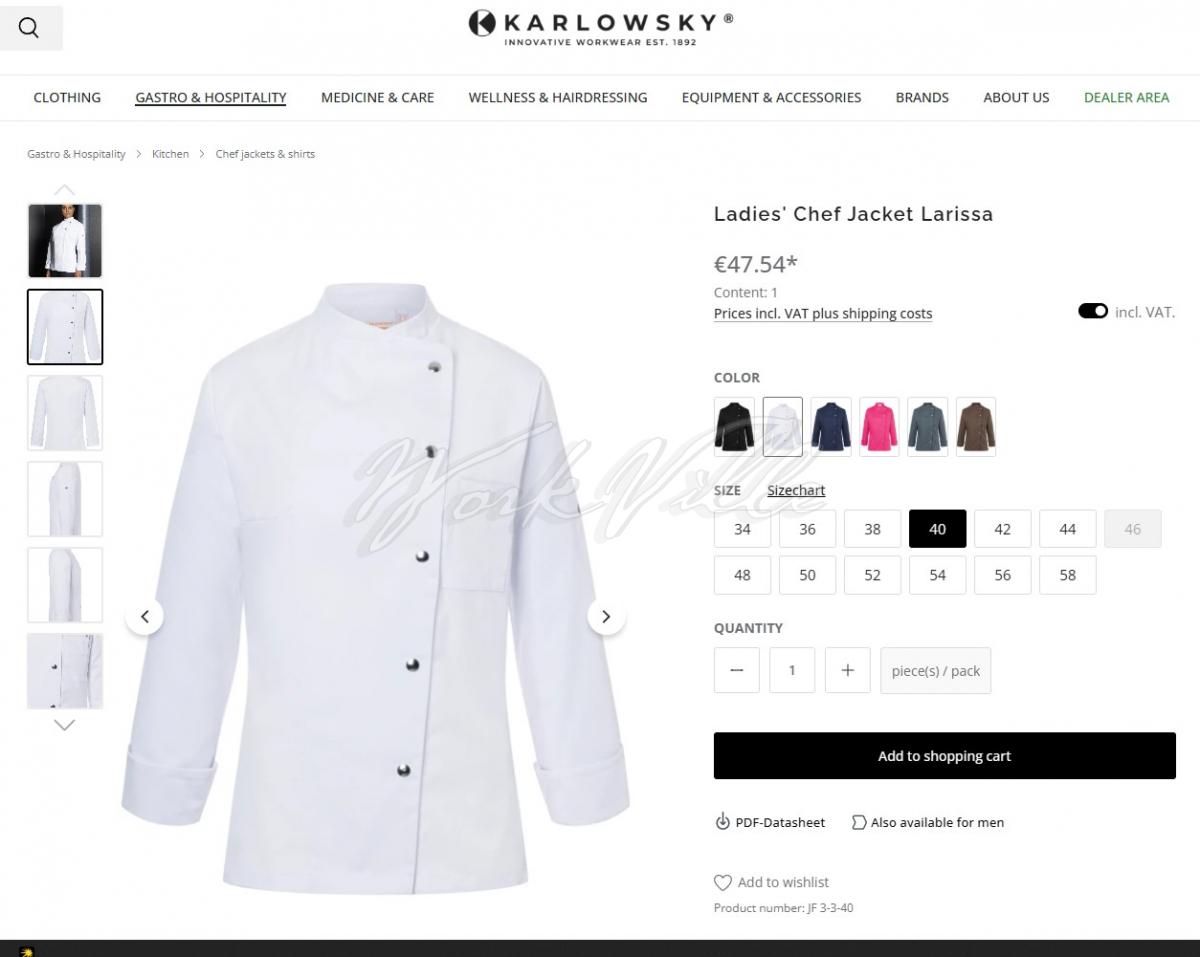Open the Gastro & Hospitality menu
Image resolution: width=1200 pixels, height=957 pixels.
211,97
